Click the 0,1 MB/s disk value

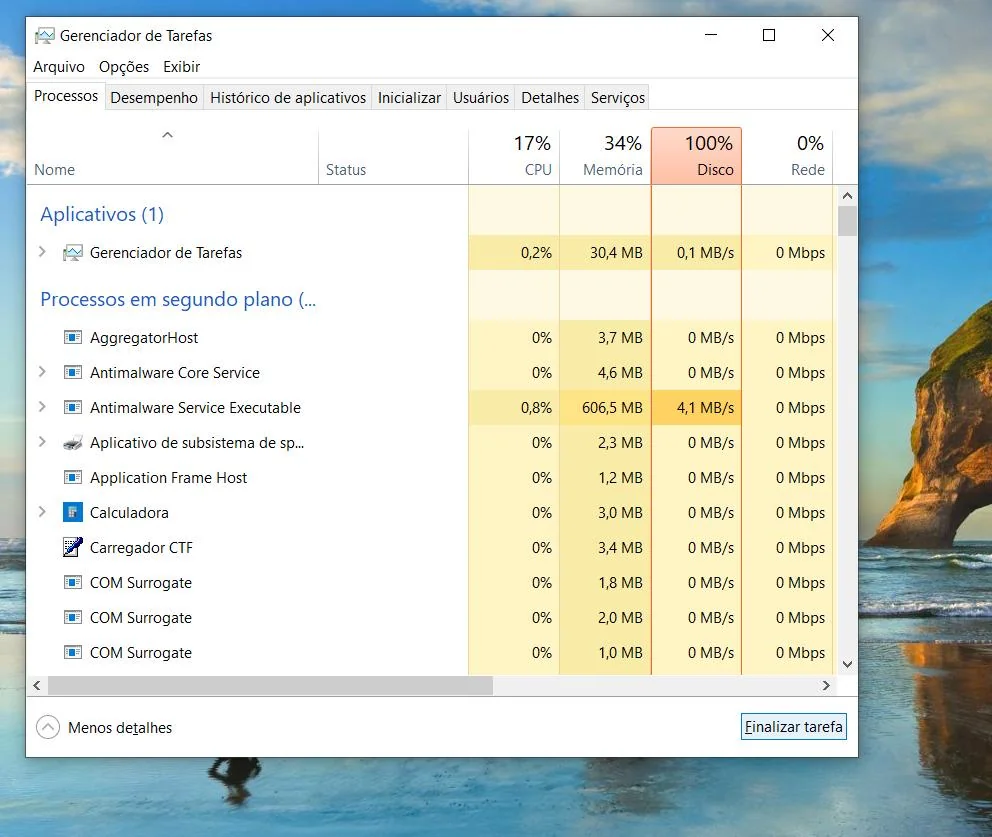[705, 253]
